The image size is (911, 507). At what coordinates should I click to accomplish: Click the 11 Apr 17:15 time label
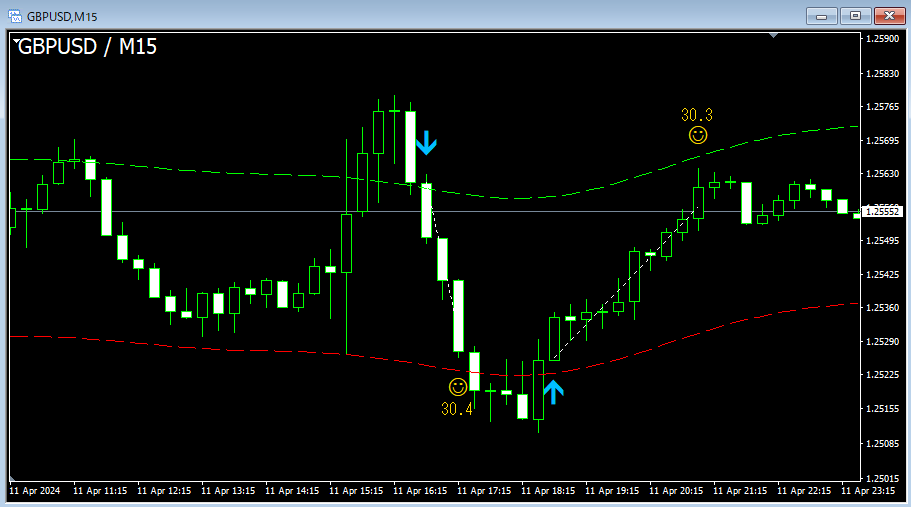coord(484,491)
